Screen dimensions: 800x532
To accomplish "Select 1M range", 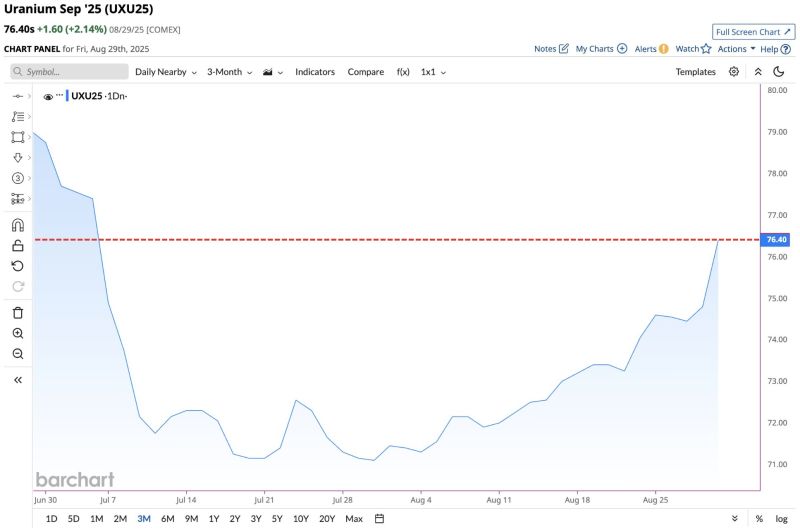I will pos(96,519).
